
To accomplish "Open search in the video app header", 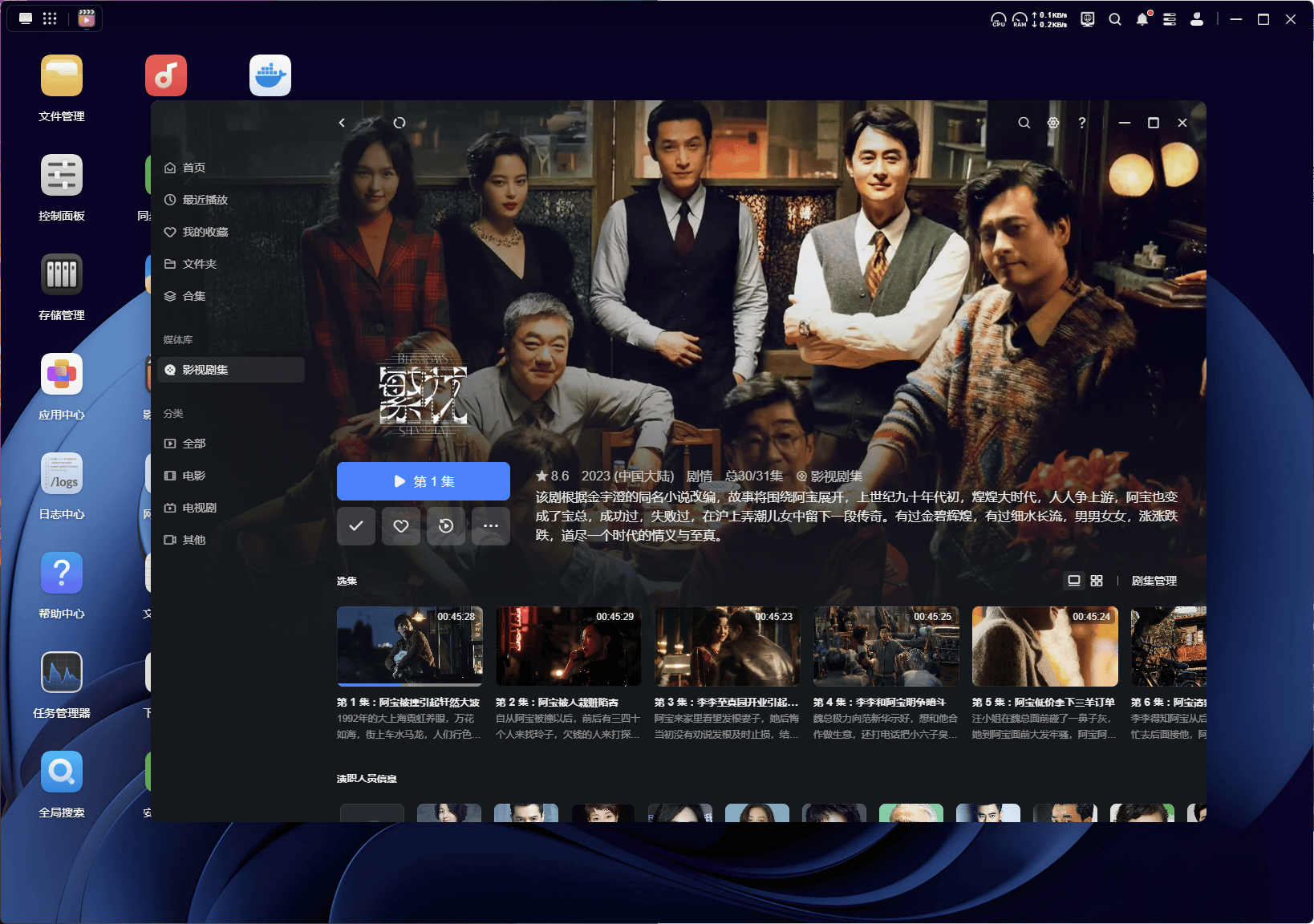I will point(1024,123).
